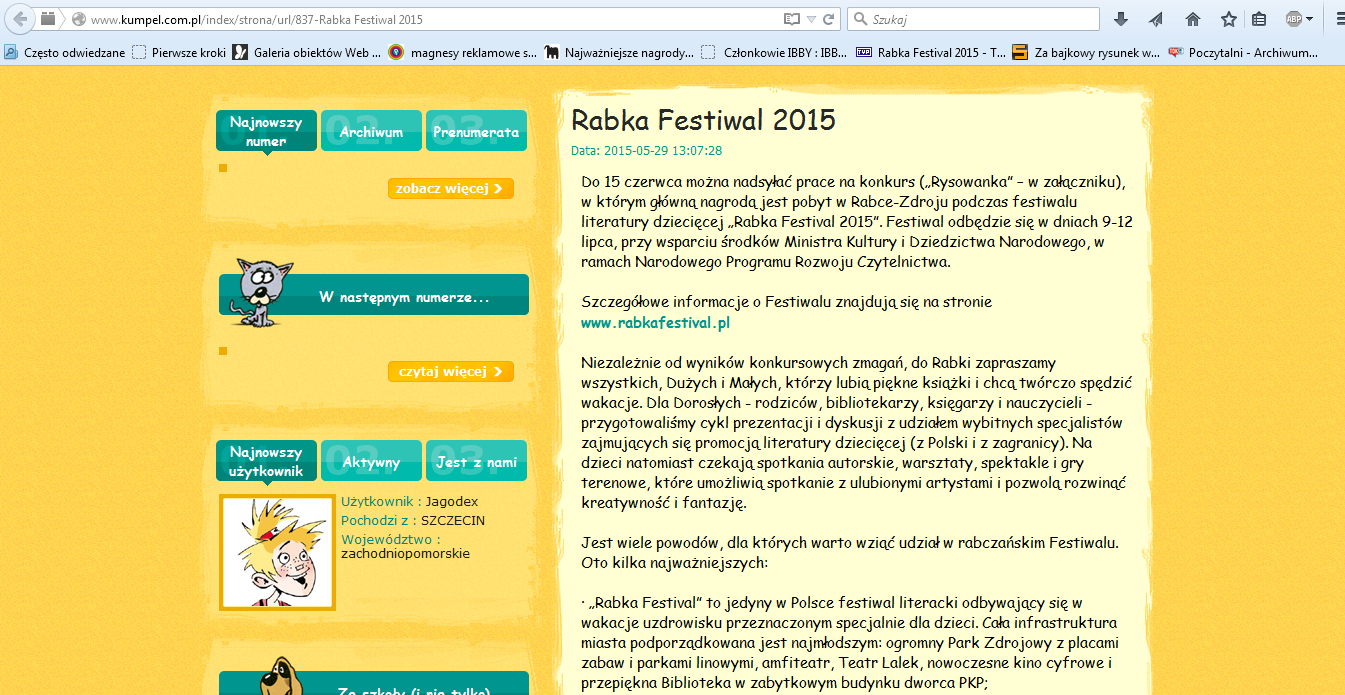
Task: Go to the browser home page icon
Action: 1193,19
